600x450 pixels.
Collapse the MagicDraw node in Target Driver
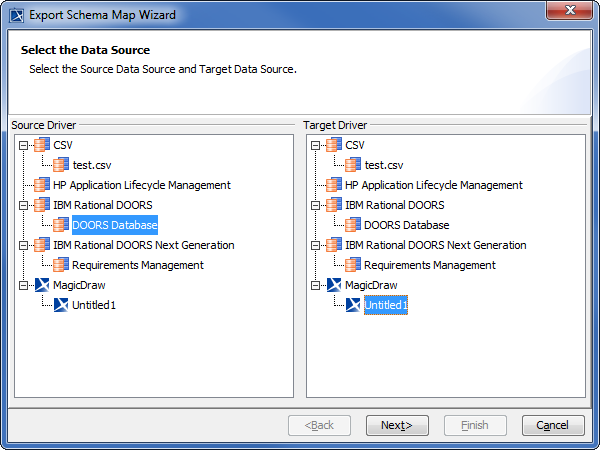315,285
